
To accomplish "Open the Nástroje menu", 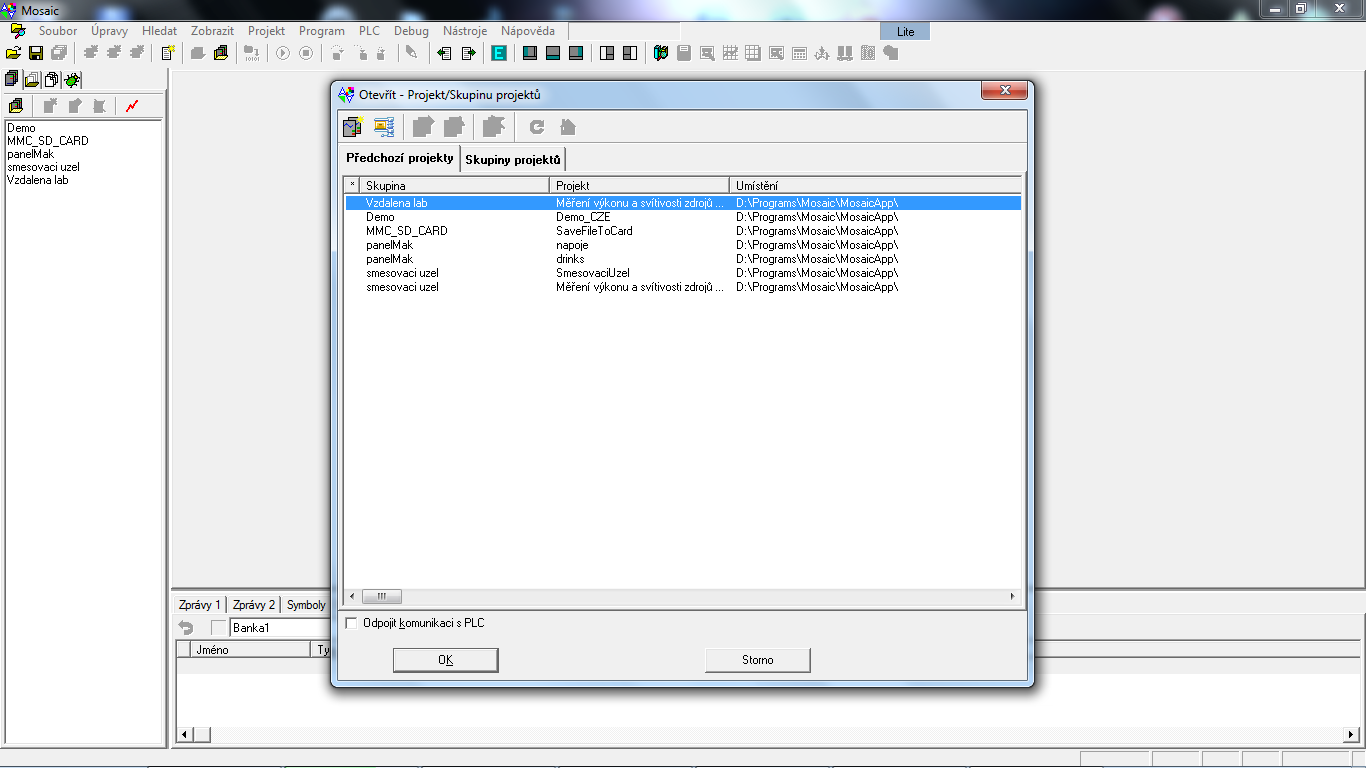I will point(465,31).
